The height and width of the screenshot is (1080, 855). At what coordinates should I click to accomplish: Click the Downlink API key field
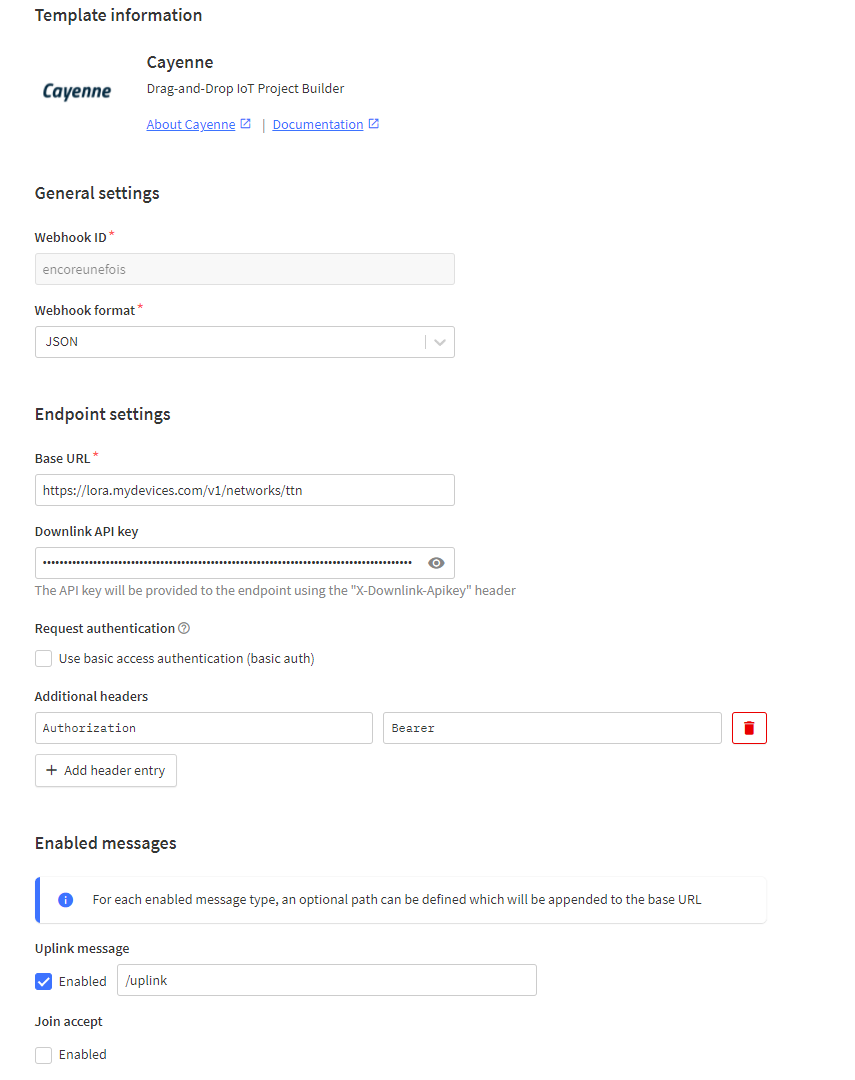click(245, 563)
